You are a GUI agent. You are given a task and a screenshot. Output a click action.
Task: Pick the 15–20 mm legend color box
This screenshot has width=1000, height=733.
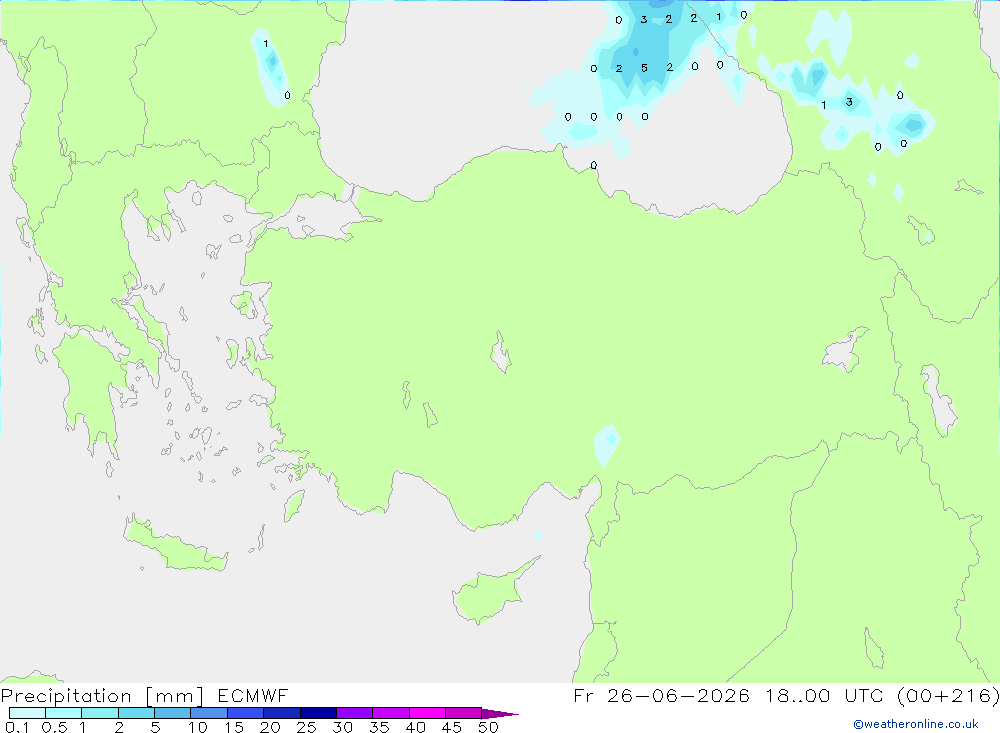click(x=245, y=713)
